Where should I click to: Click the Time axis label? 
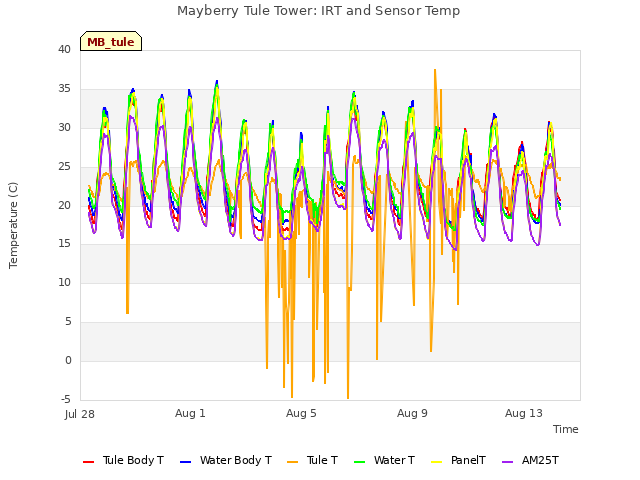click(566, 429)
